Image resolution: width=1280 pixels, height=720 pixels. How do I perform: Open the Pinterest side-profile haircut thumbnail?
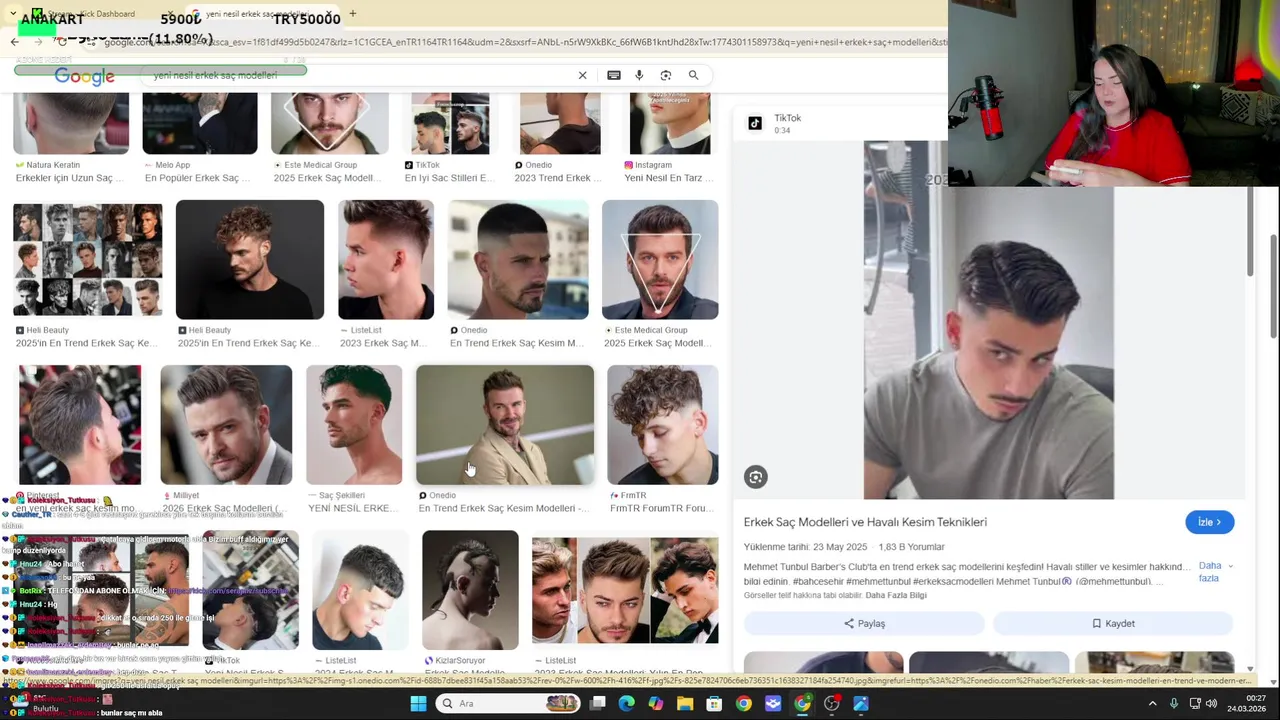80,425
